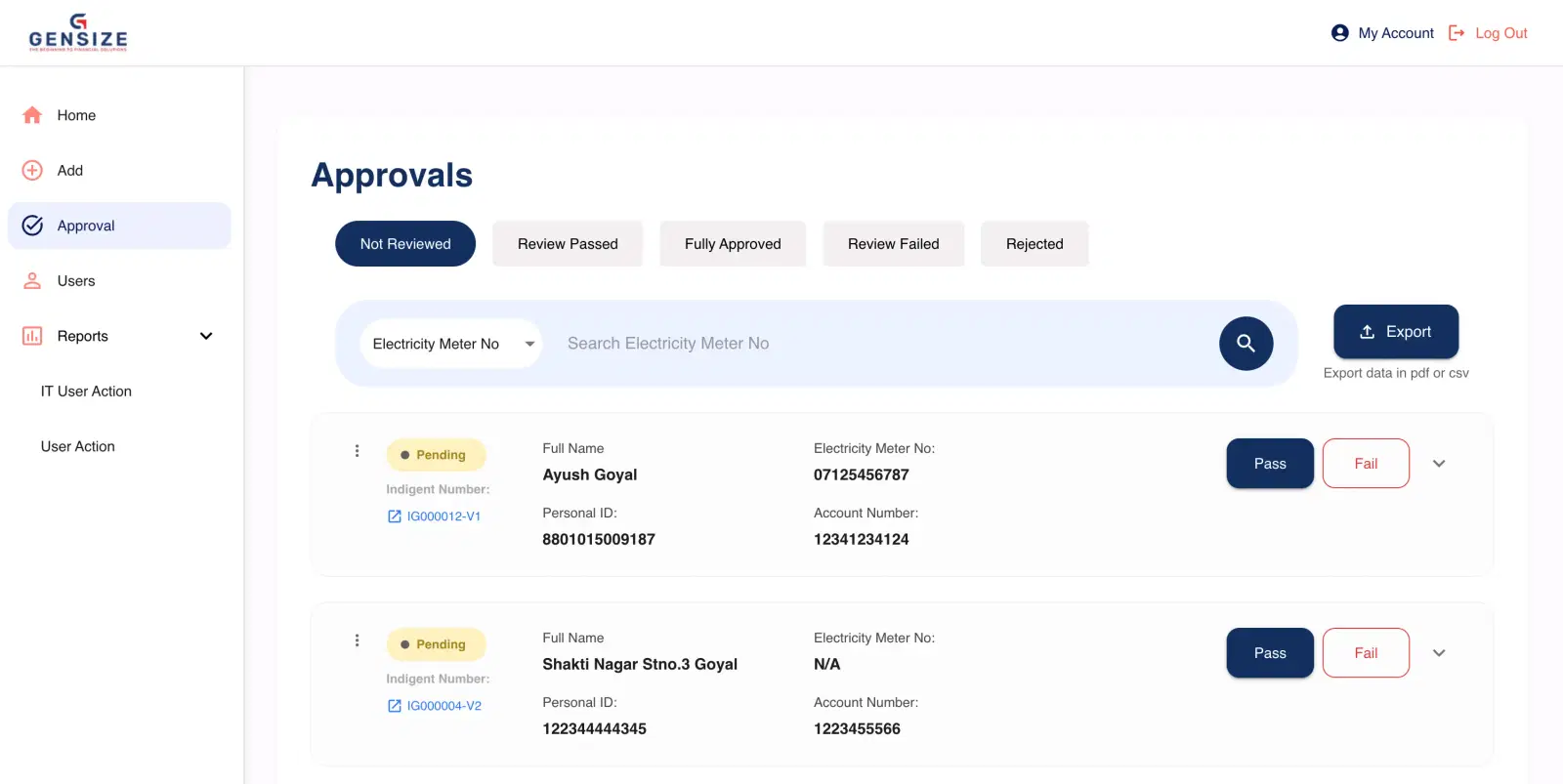Switch to Rejected tab

1035,244
